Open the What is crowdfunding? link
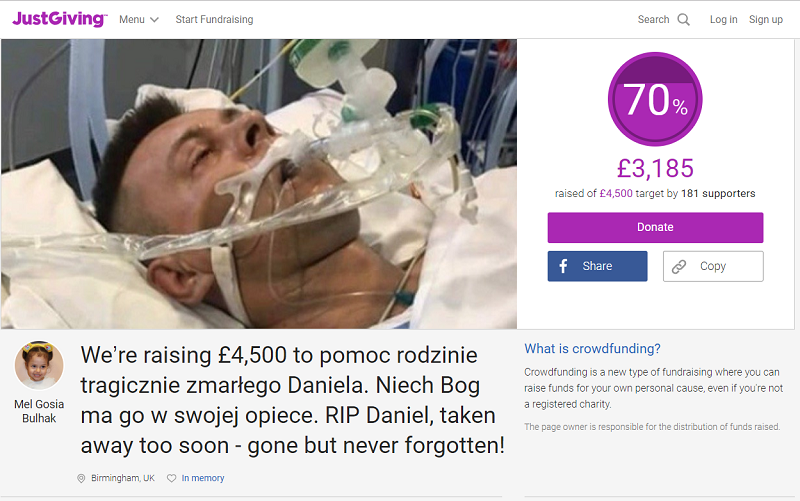Screen dimensions: 800x501 592,348
